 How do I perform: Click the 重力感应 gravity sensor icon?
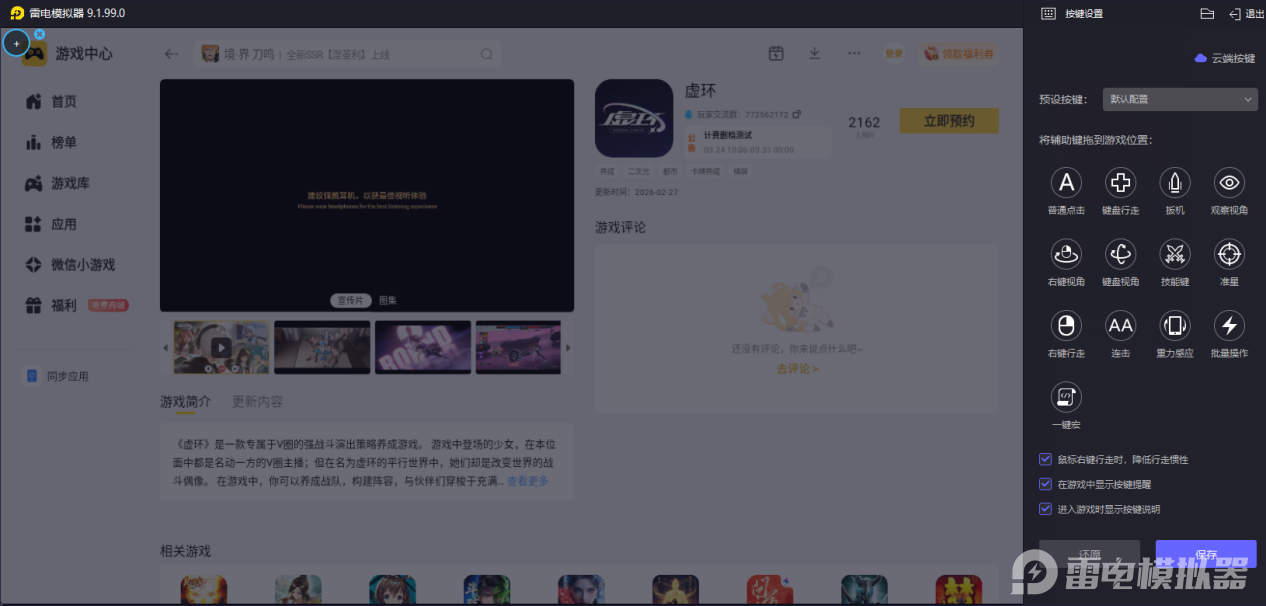(1174, 325)
